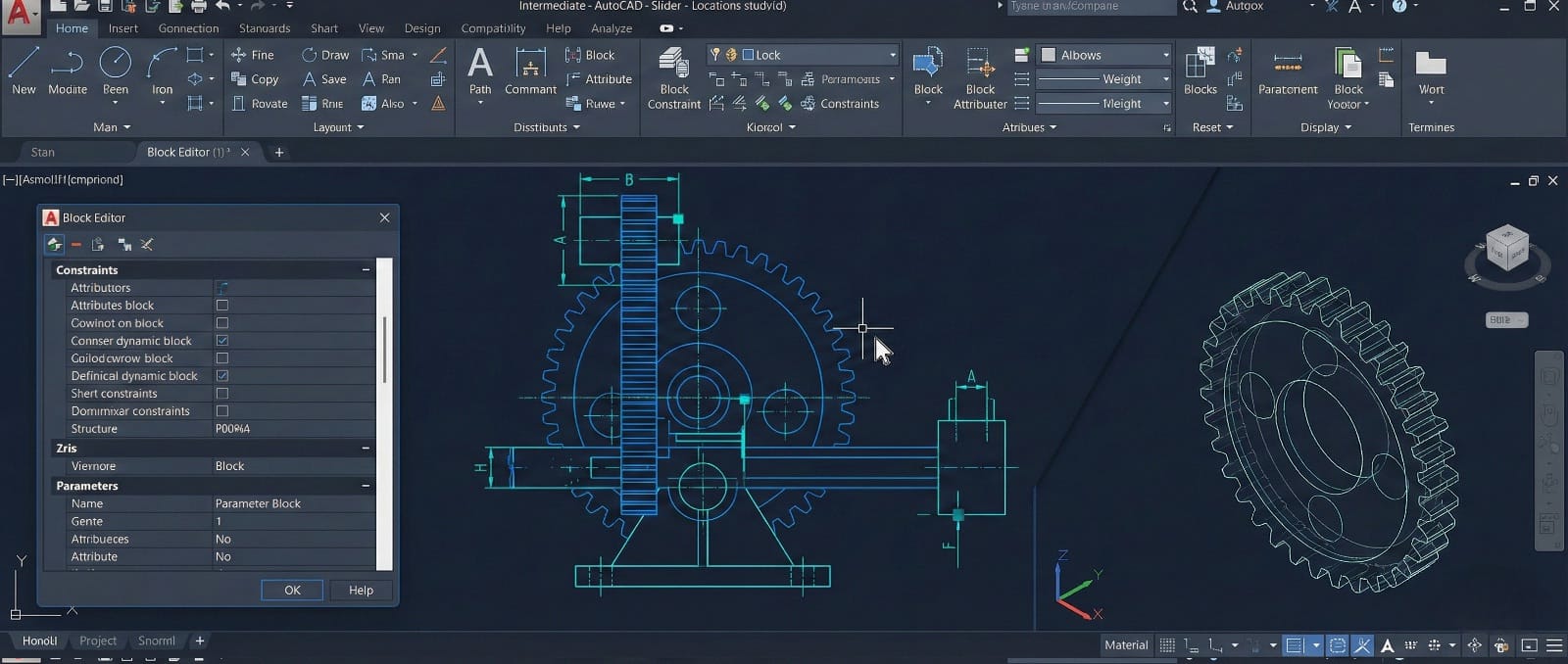The image size is (1568, 664).
Task: Open the Lock layer dropdown
Action: coord(891,55)
